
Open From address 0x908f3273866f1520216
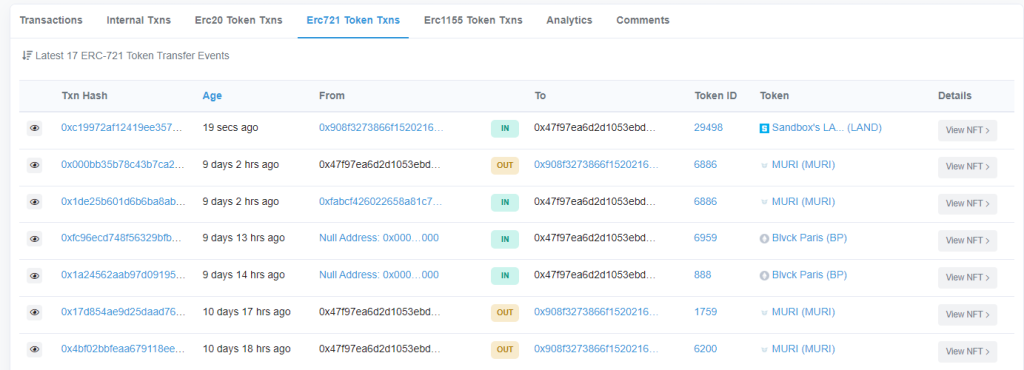(381, 128)
